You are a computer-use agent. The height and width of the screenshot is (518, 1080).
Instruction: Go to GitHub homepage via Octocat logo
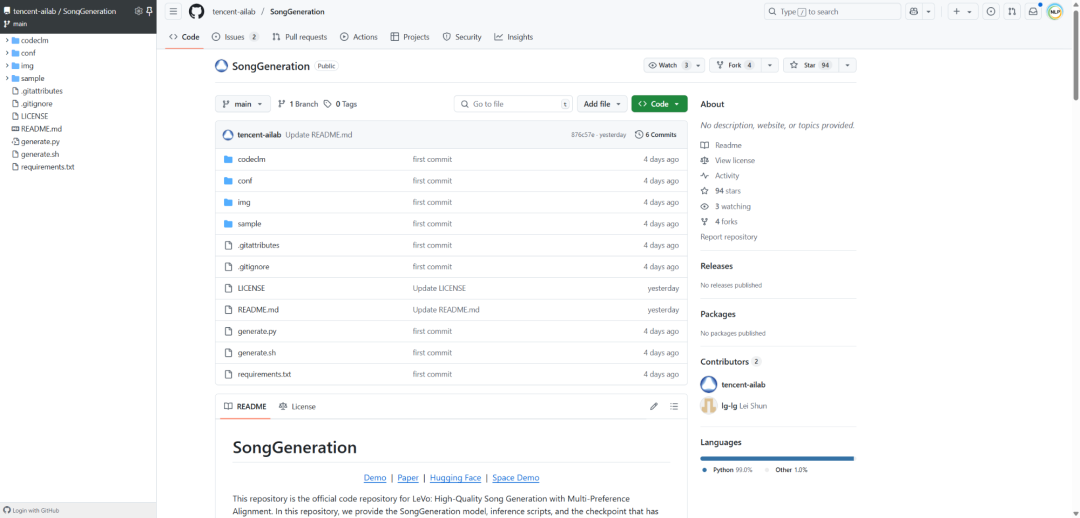196,12
